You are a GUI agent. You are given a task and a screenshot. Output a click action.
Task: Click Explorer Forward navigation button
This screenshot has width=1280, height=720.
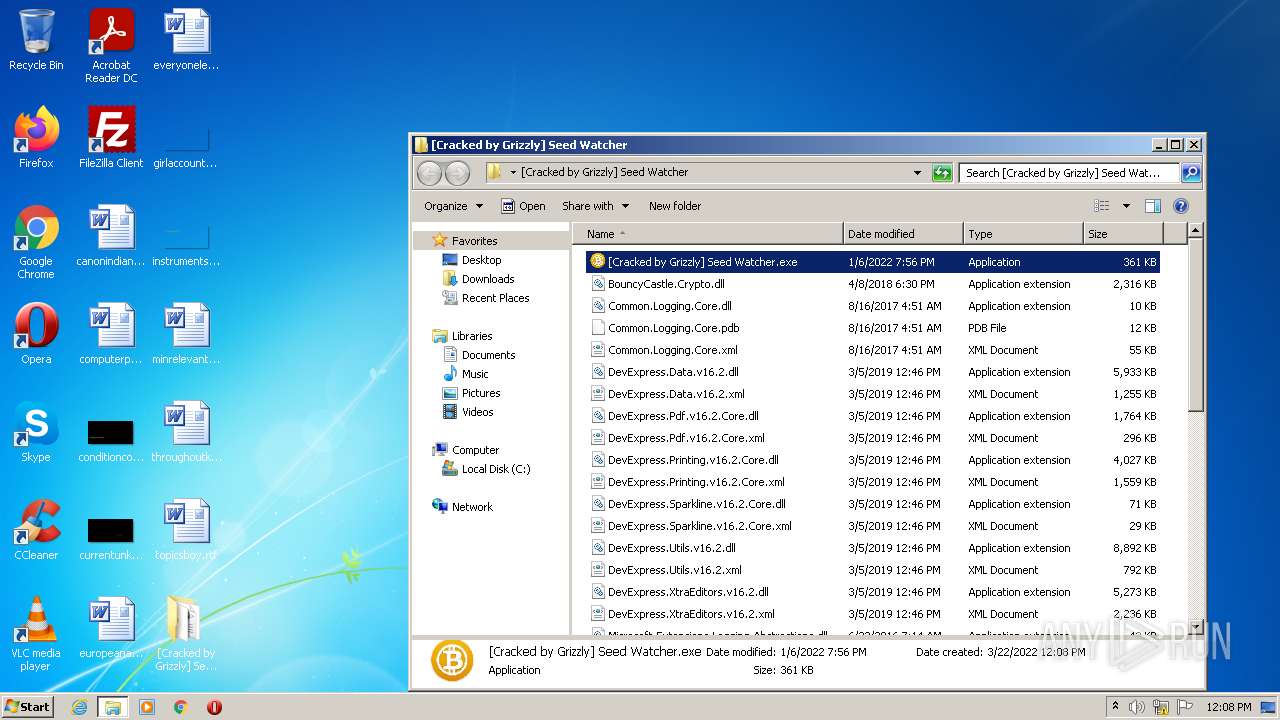[x=457, y=173]
